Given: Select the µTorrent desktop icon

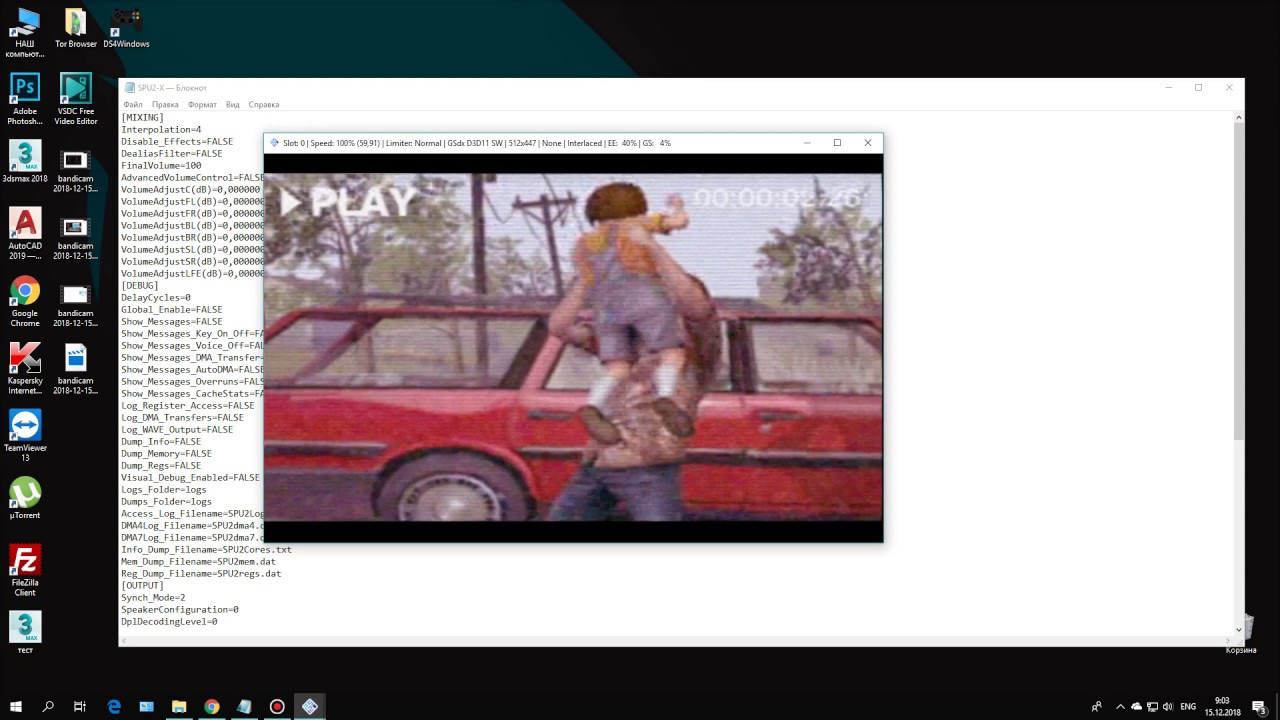Looking at the screenshot, I should (x=24, y=498).
